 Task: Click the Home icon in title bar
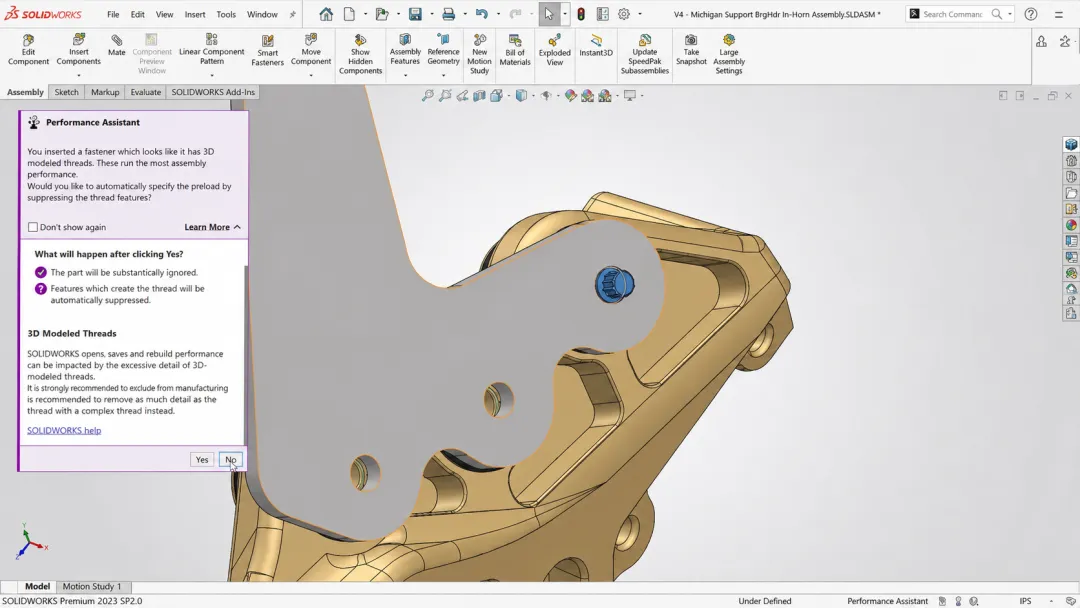pyautogui.click(x=326, y=14)
